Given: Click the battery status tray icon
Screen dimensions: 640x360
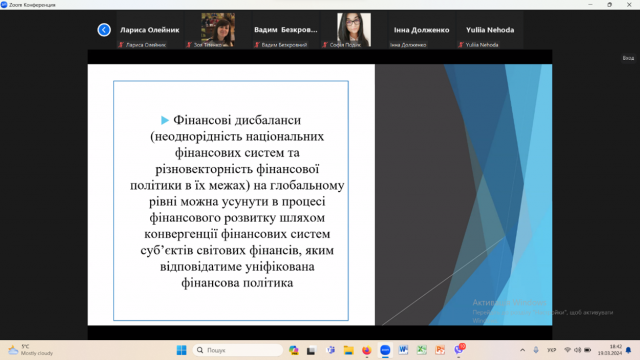Looking at the screenshot, I should (587, 350).
